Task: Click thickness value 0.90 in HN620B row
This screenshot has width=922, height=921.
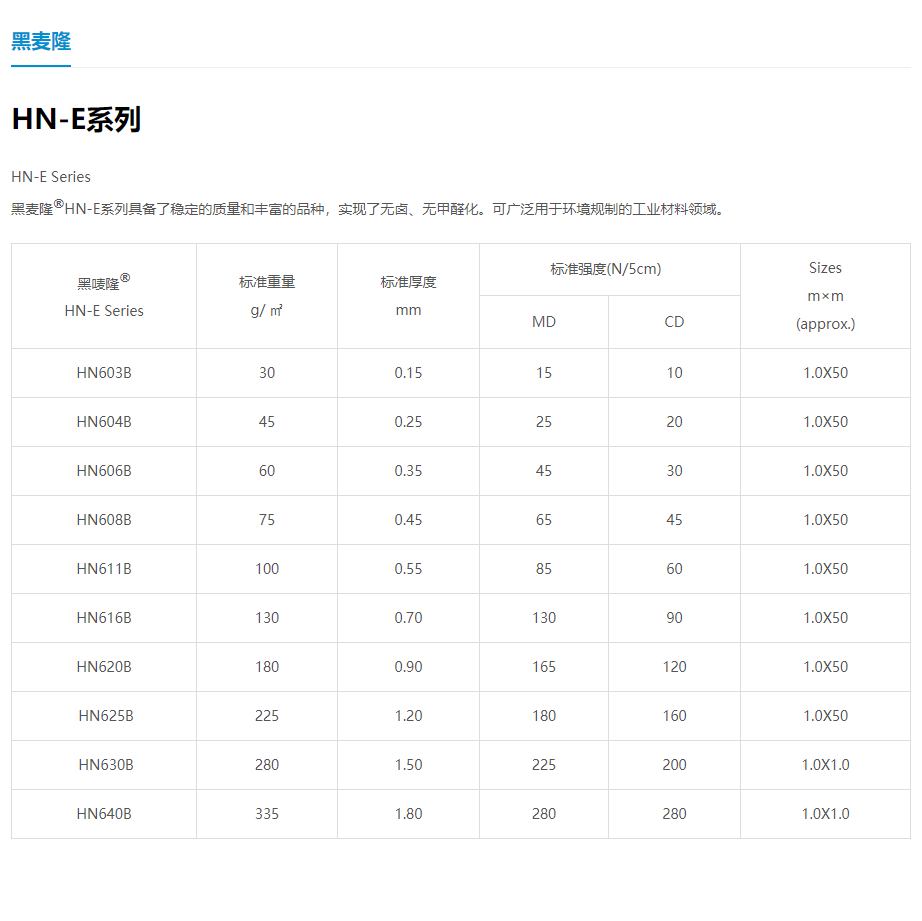Action: 409,667
